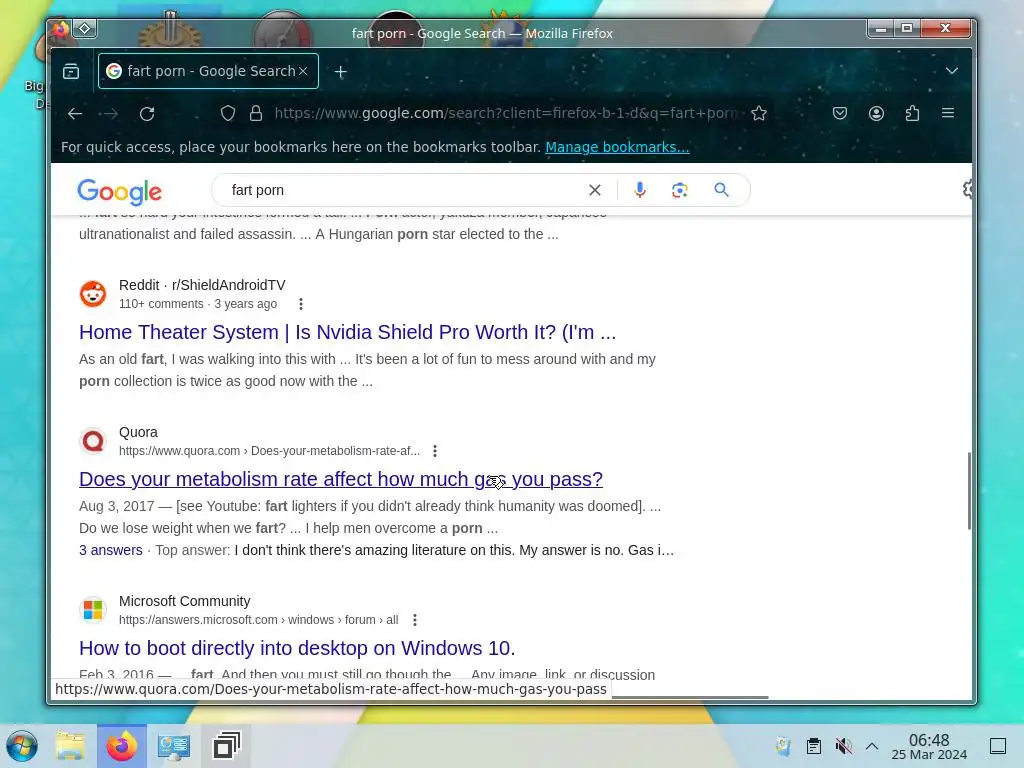The width and height of the screenshot is (1024, 768).
Task: Open the Manage bookmarks link
Action: [x=617, y=147]
